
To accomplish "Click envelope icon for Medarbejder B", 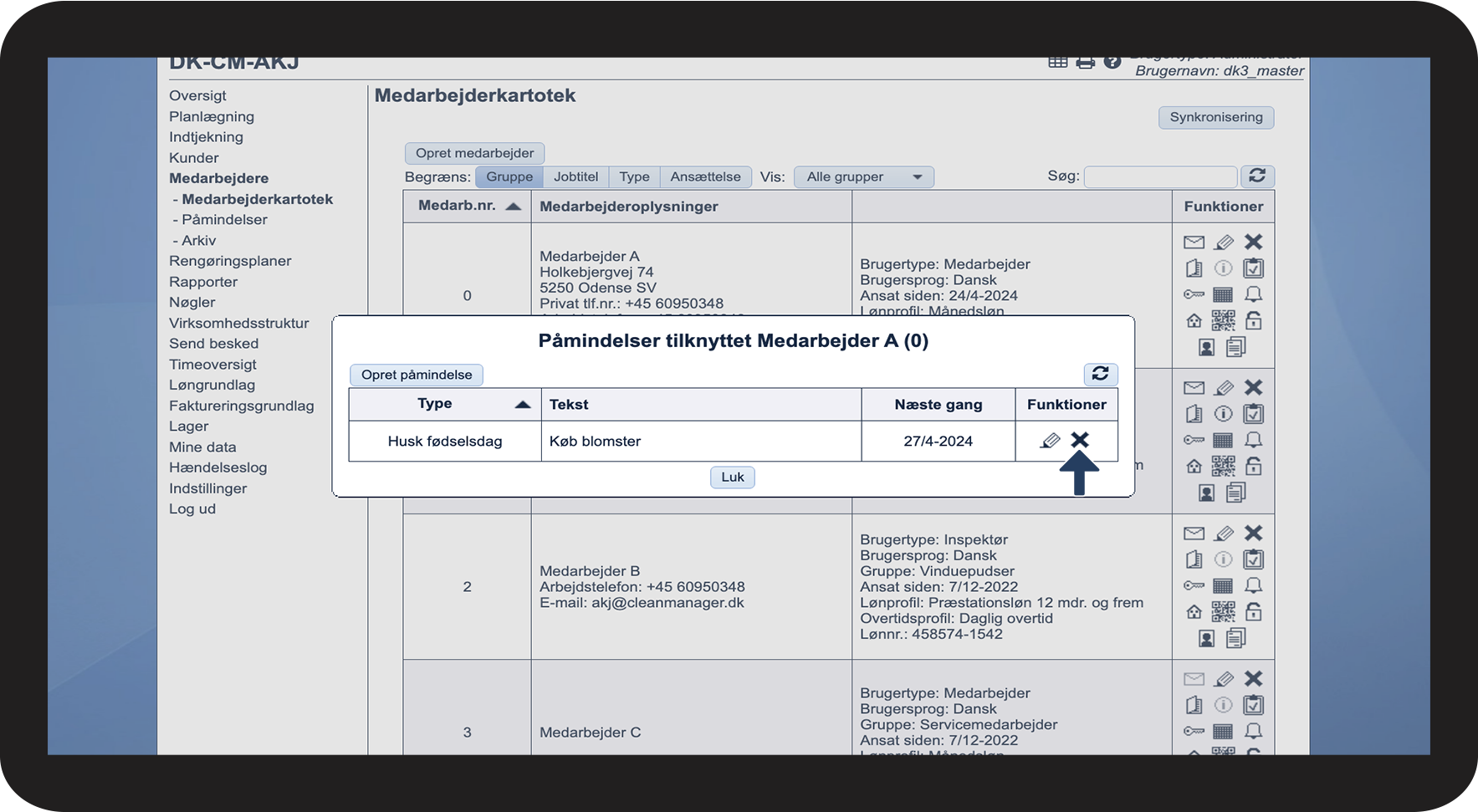I will click(1194, 534).
